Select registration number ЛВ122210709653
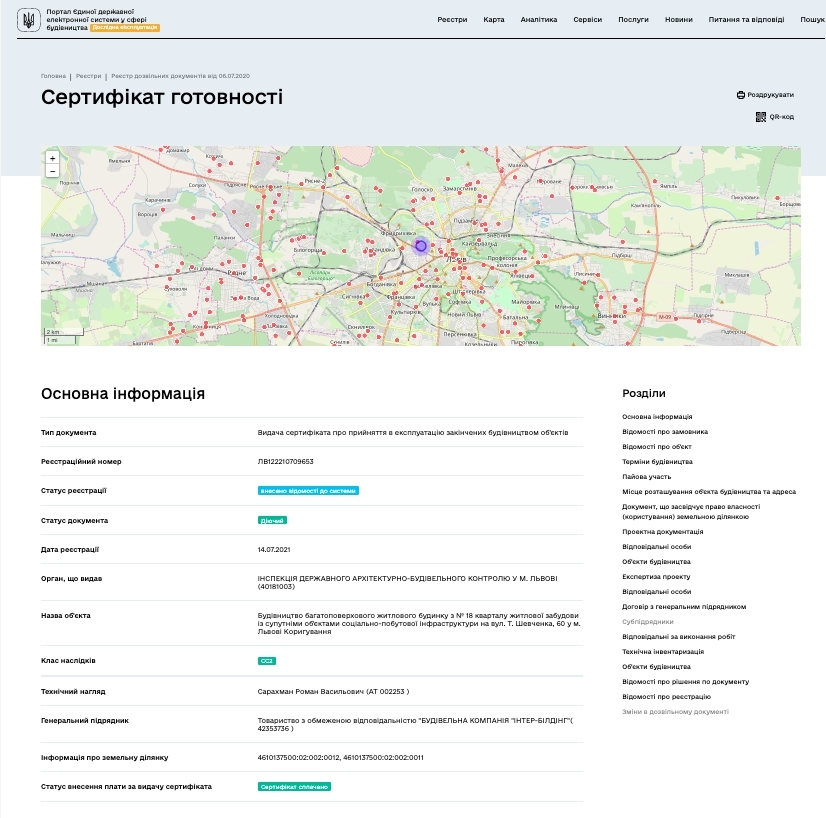The width and height of the screenshot is (826, 818). point(286,461)
